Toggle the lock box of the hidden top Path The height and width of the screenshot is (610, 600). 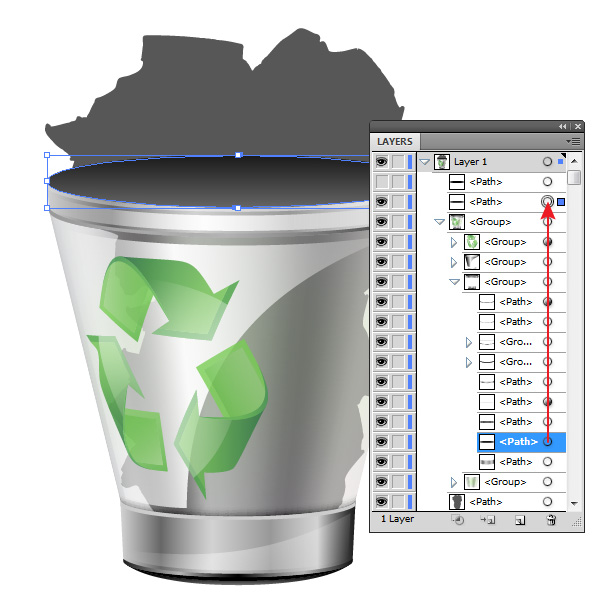point(398,182)
